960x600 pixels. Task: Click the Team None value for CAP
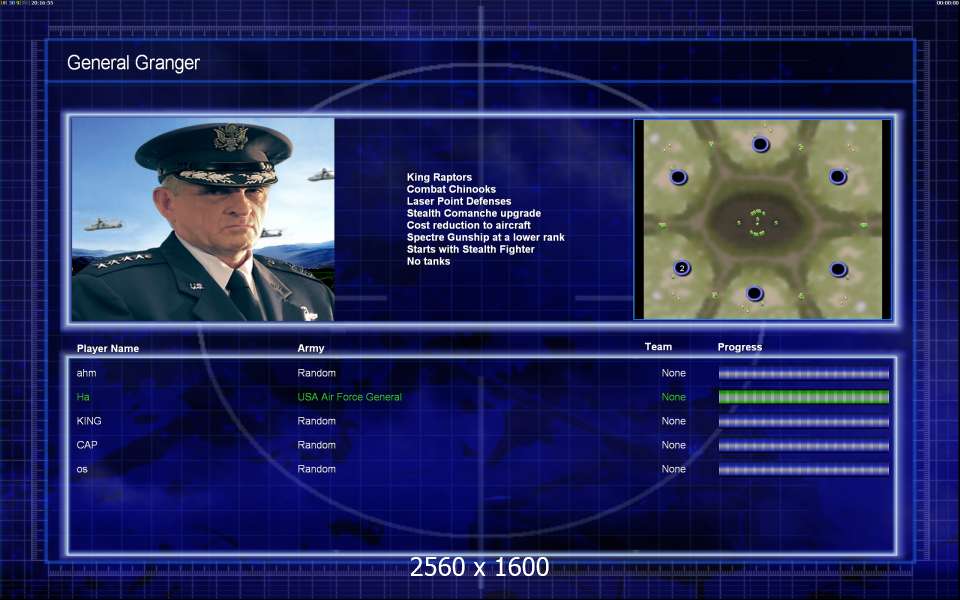pos(673,444)
